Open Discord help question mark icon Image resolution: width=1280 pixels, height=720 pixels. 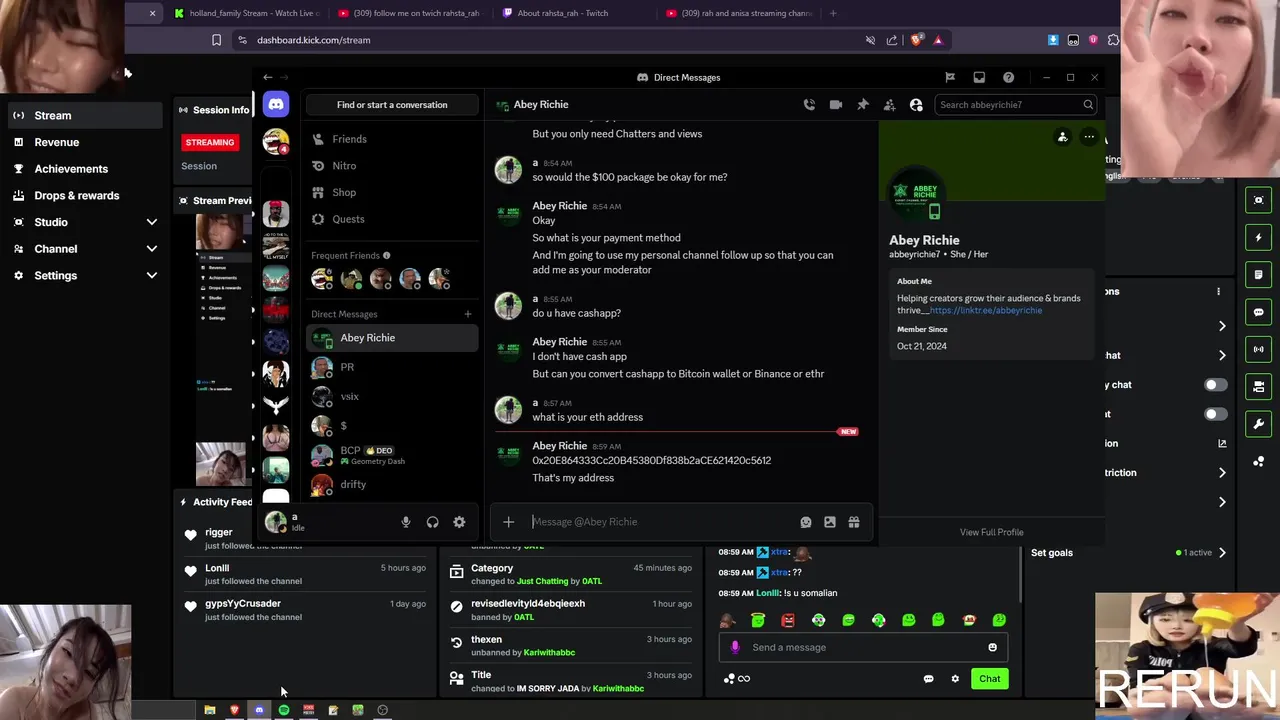1008,77
